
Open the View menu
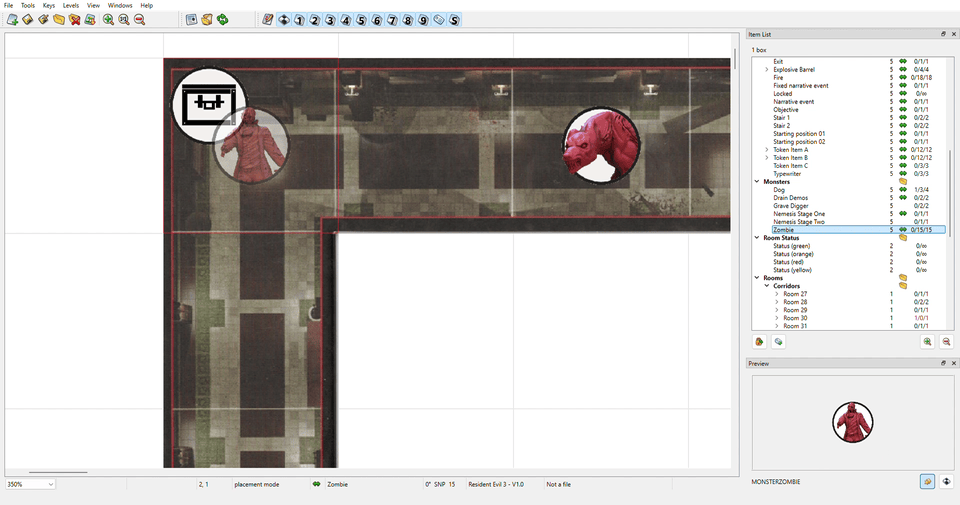(93, 5)
